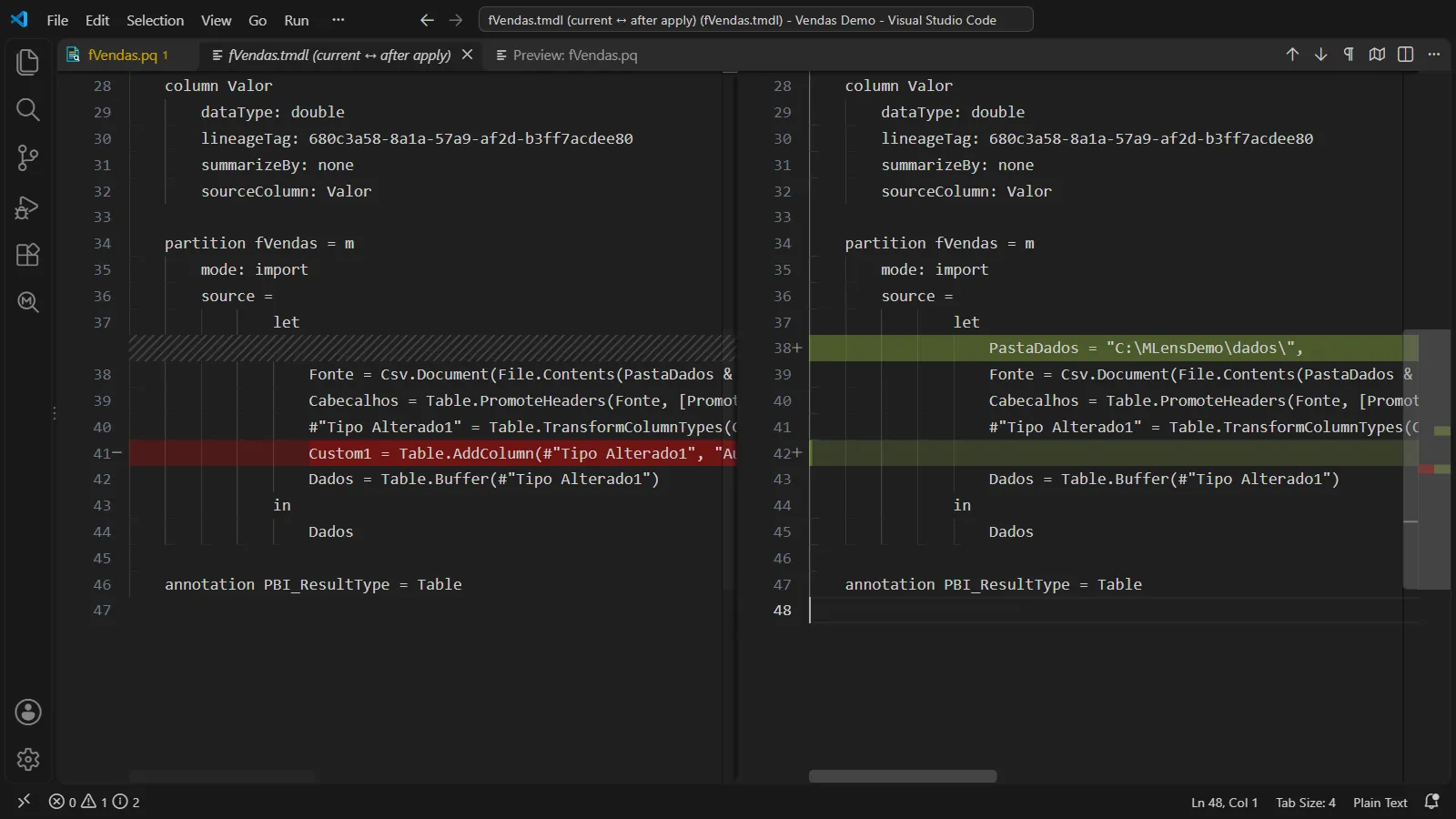Toggle whitespace trimming pilcrow icon
The width and height of the screenshot is (1456, 819).
(1349, 55)
